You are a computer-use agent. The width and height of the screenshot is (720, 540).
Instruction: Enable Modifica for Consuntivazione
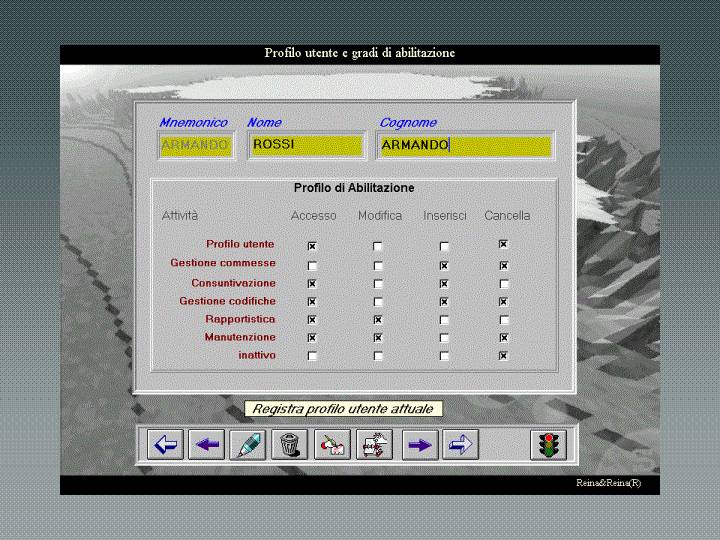[x=377, y=284]
